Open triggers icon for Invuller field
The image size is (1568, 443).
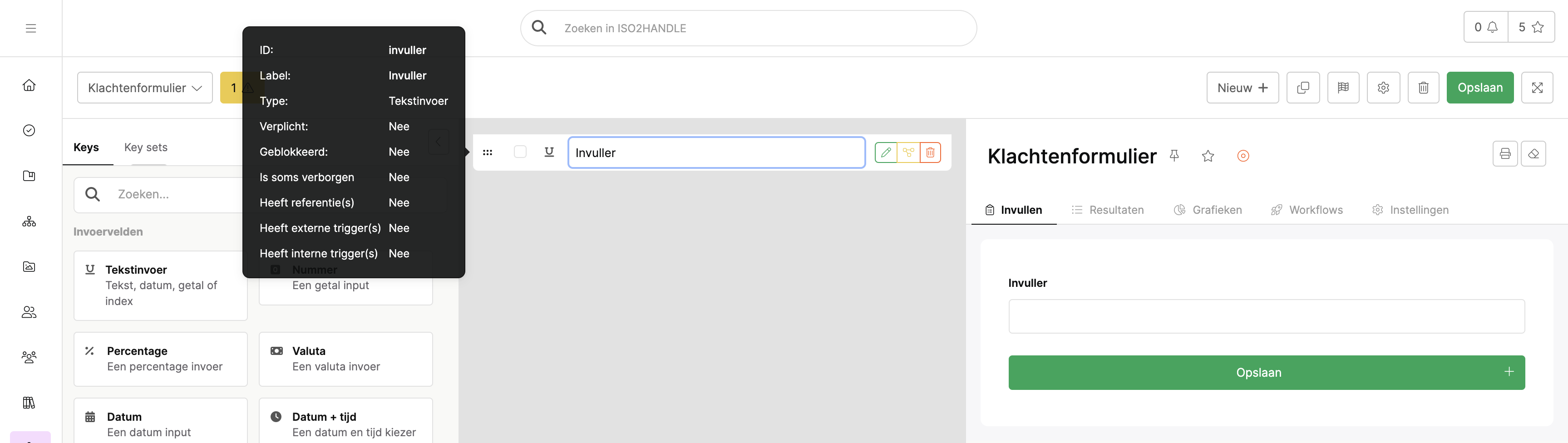tap(908, 152)
